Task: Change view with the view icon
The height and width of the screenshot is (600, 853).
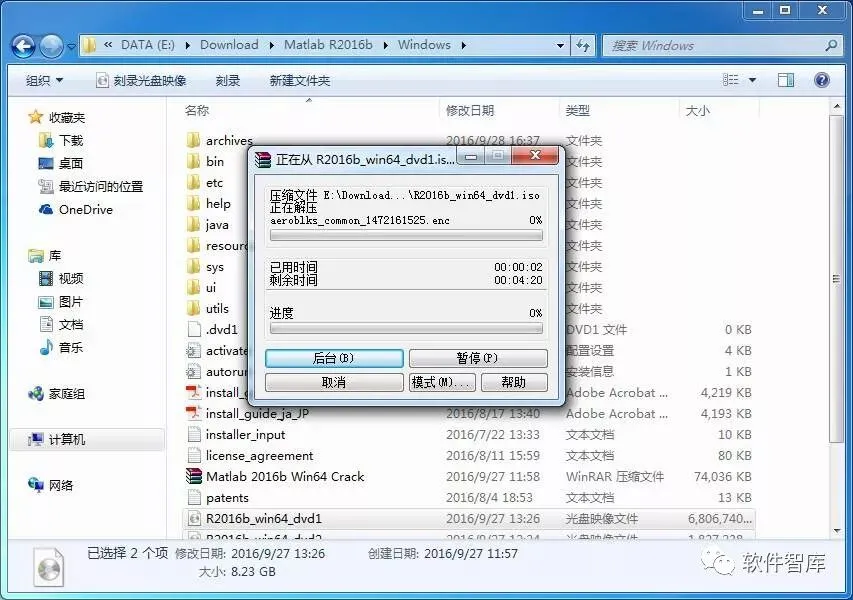Action: click(731, 81)
